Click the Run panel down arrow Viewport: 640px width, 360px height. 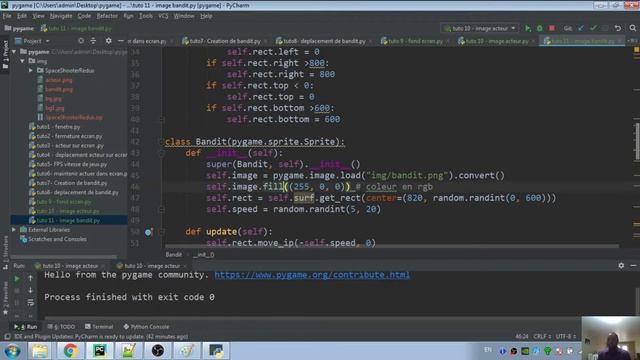(x=30, y=290)
